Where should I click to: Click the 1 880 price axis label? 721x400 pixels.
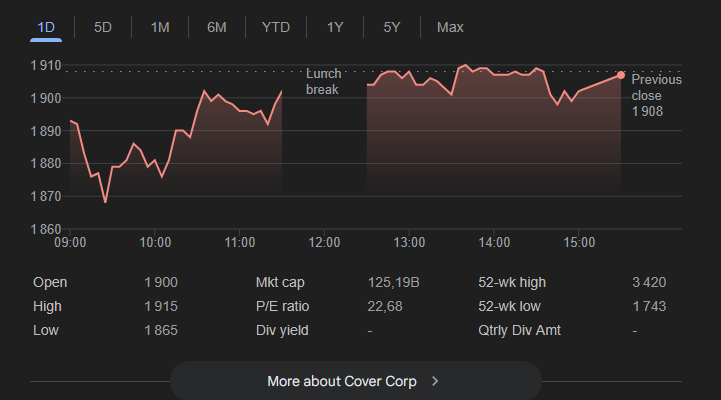pyautogui.click(x=46, y=163)
